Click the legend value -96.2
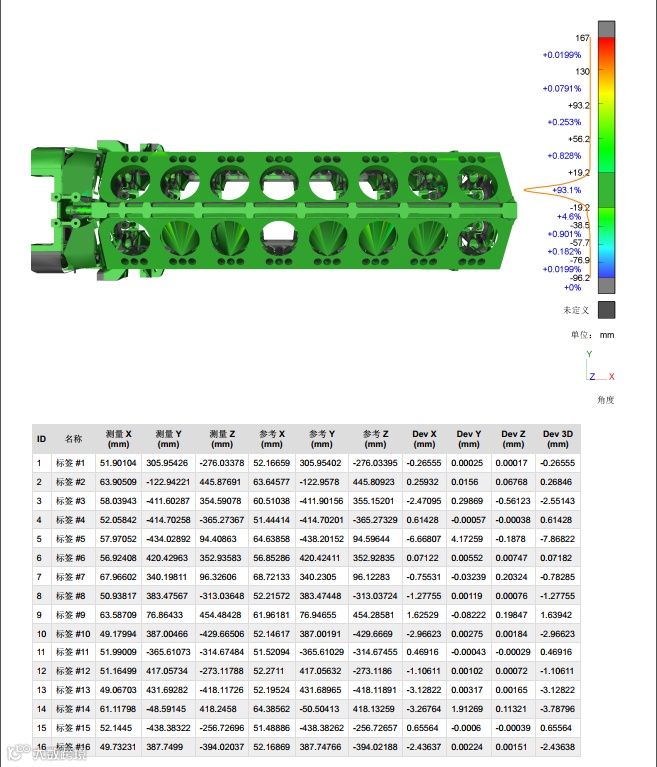The height and width of the screenshot is (767, 657). (x=580, y=278)
